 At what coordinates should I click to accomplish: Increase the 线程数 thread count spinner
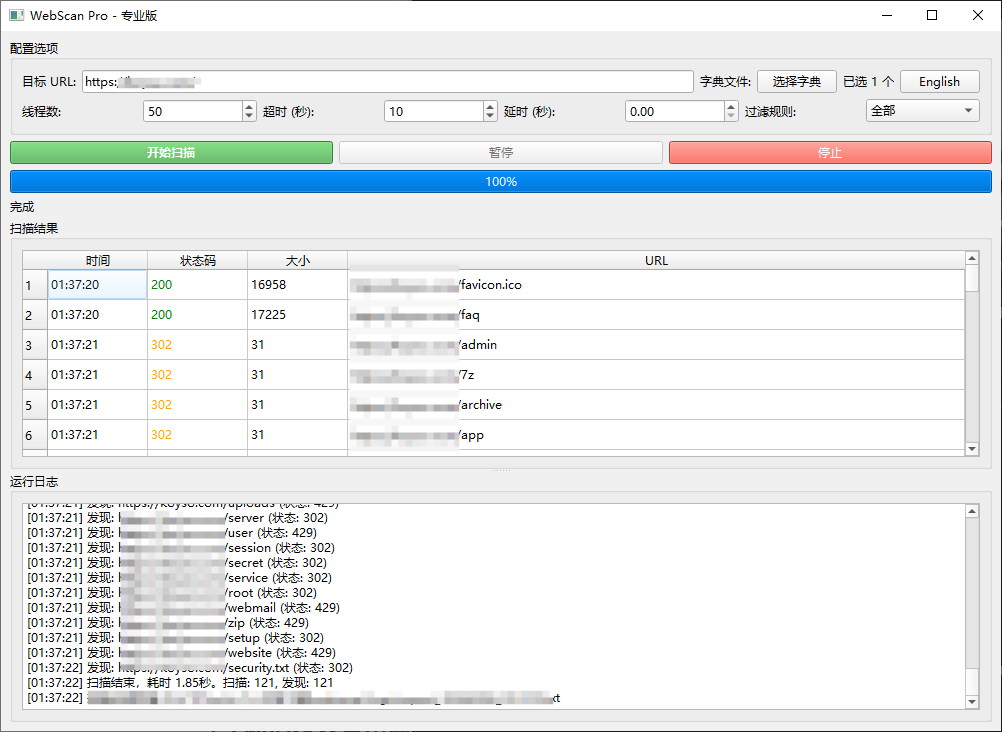(x=249, y=106)
